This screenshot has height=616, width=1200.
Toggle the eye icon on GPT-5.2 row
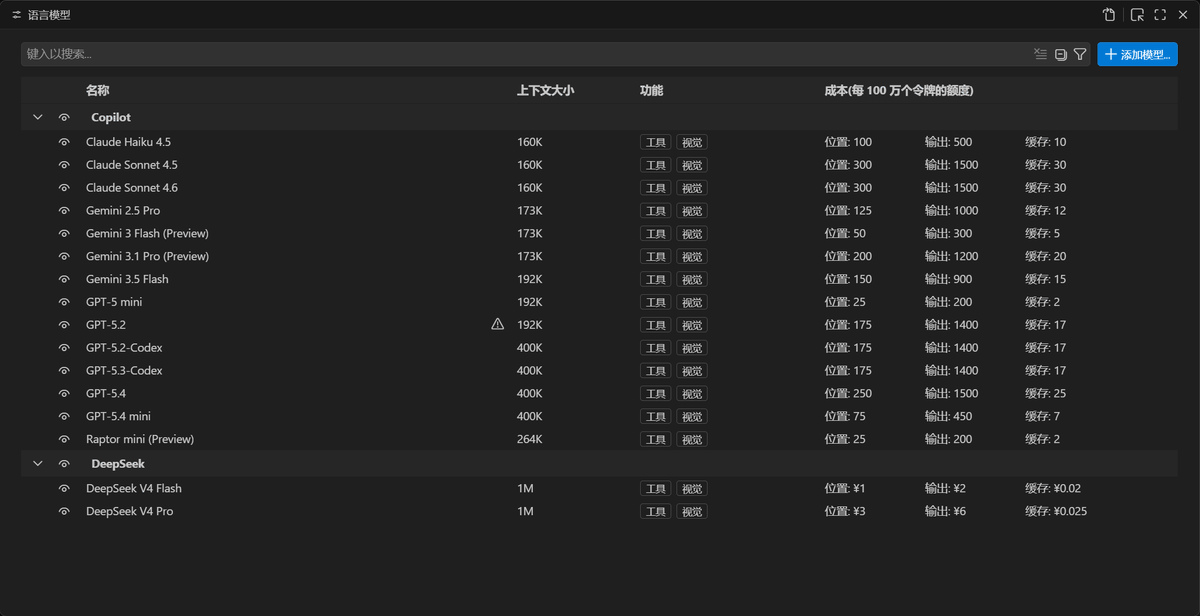pos(64,325)
